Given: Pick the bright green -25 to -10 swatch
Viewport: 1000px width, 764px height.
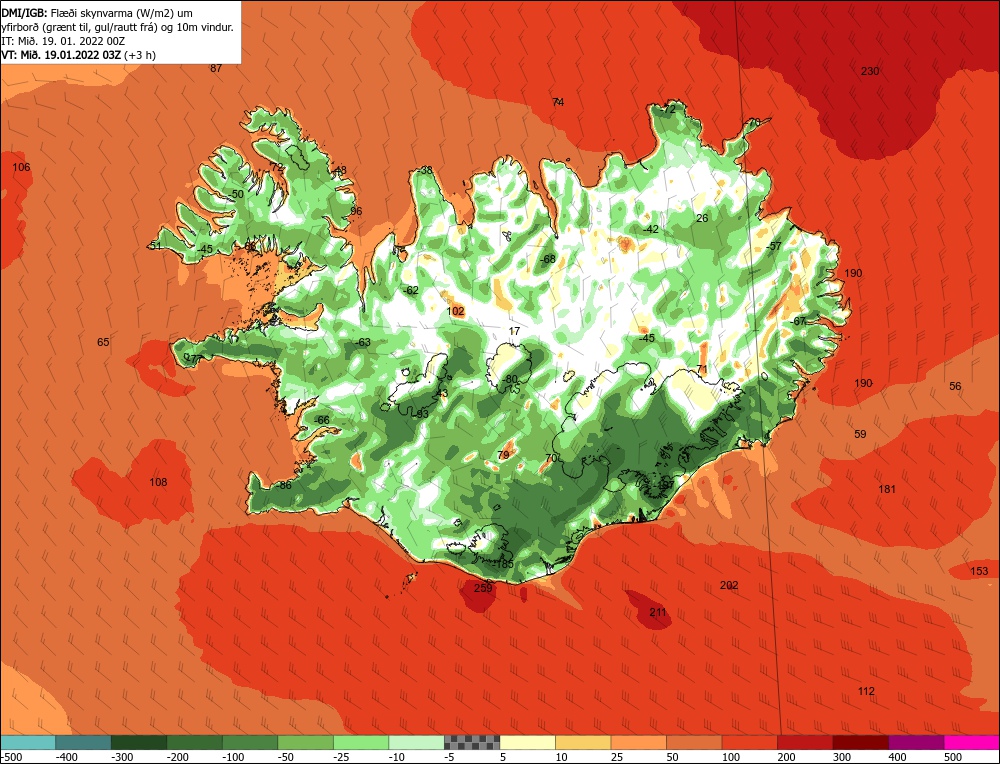Looking at the screenshot, I should [x=361, y=742].
